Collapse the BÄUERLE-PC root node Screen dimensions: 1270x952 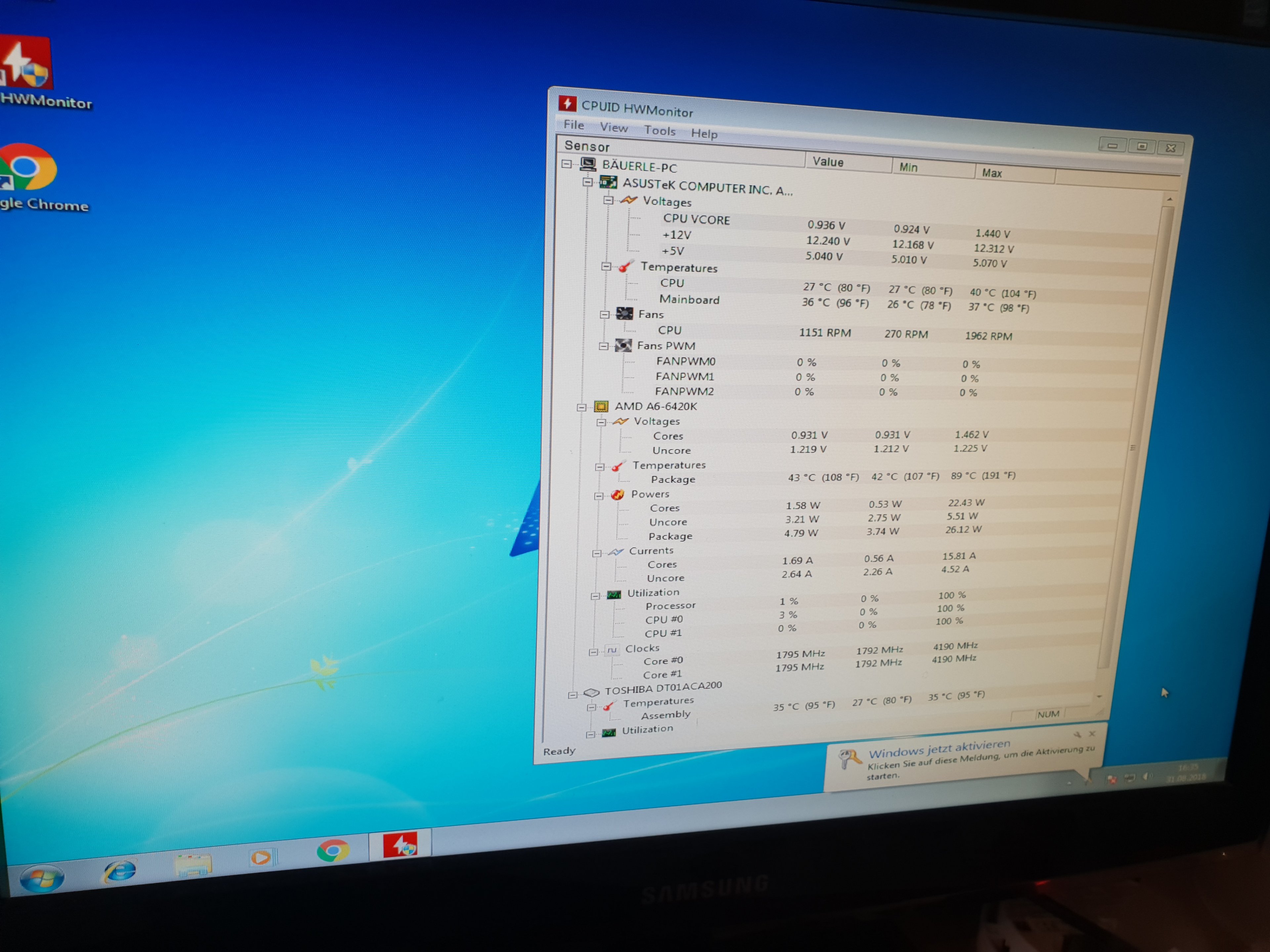[567, 164]
